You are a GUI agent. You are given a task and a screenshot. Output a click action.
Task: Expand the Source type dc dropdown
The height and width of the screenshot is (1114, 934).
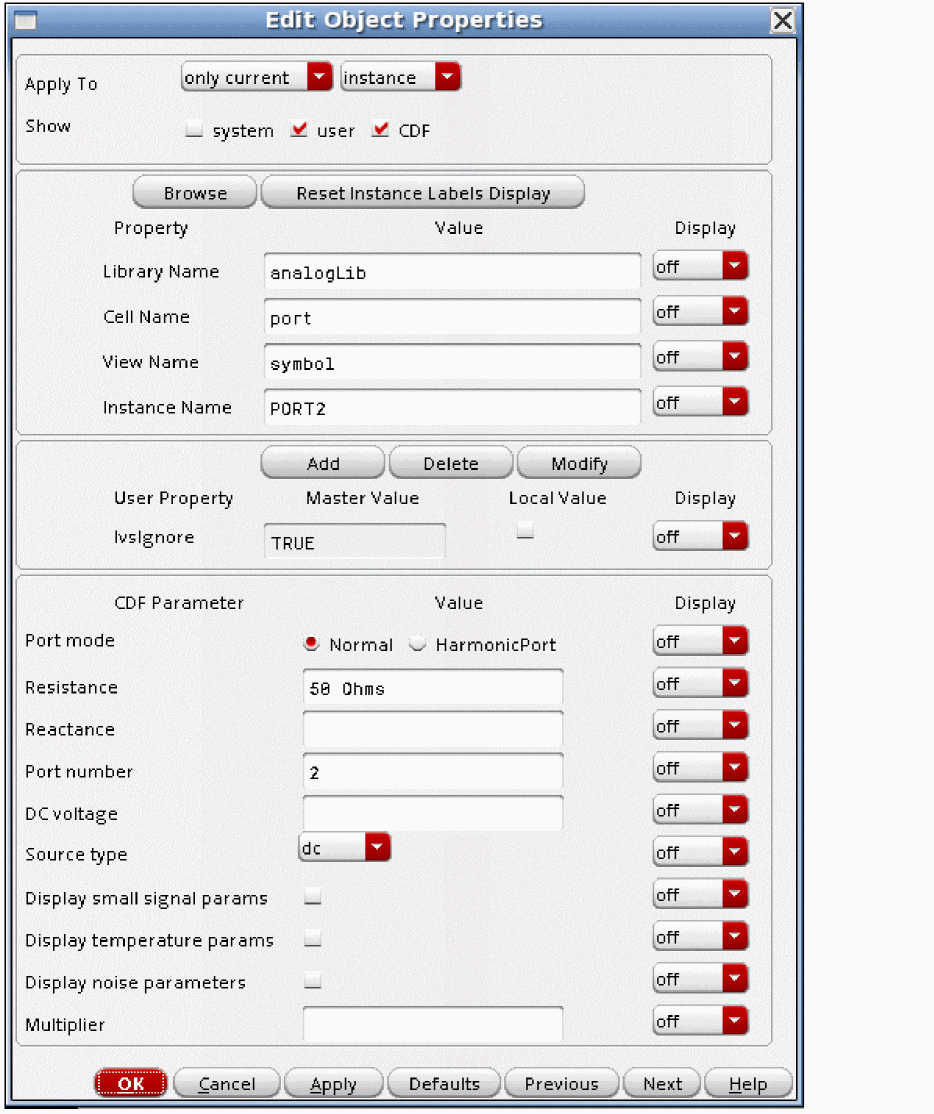(x=344, y=848)
